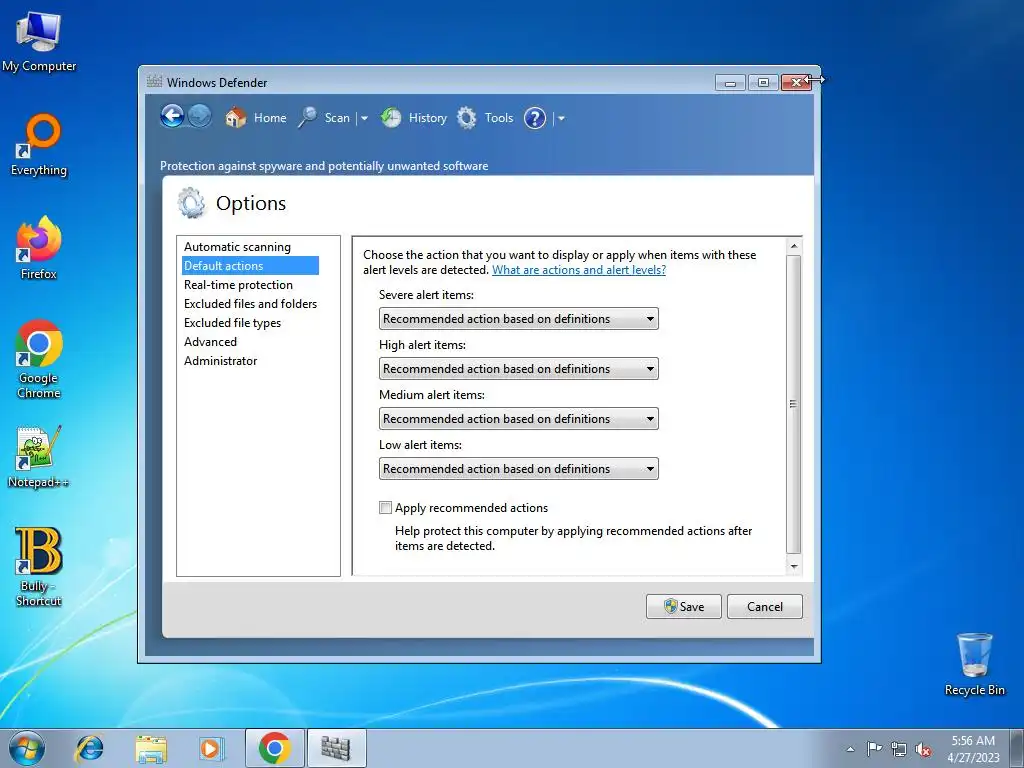
Task: Open the Action Center flag icon
Action: coord(874,749)
